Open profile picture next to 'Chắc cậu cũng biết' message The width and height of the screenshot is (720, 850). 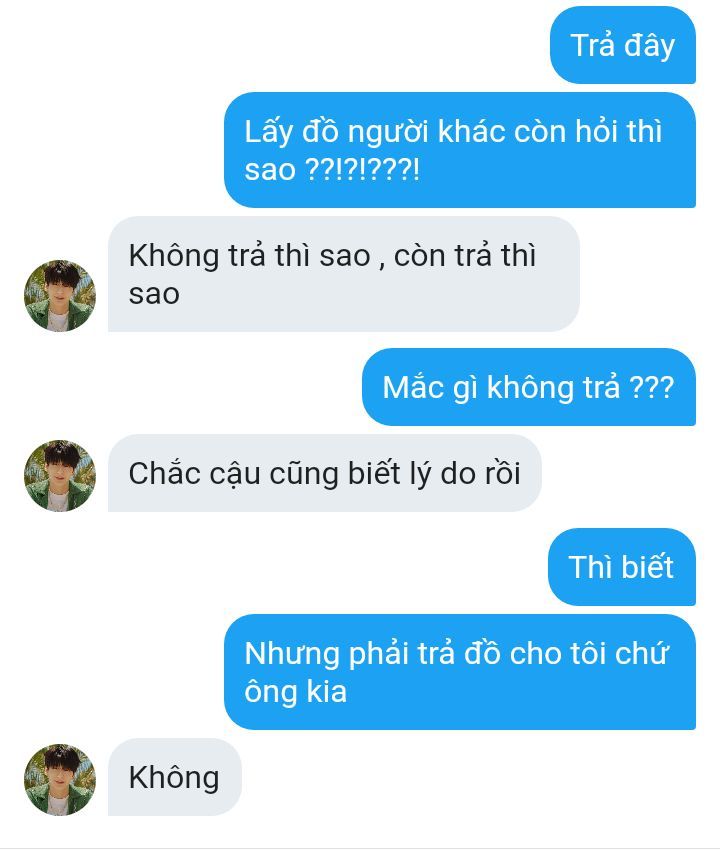[60, 475]
